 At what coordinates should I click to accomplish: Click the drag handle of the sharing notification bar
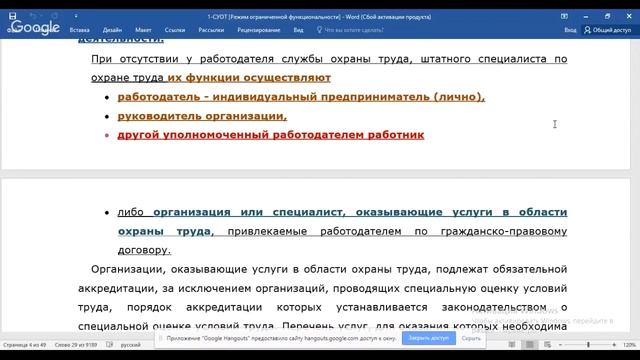click(x=160, y=338)
